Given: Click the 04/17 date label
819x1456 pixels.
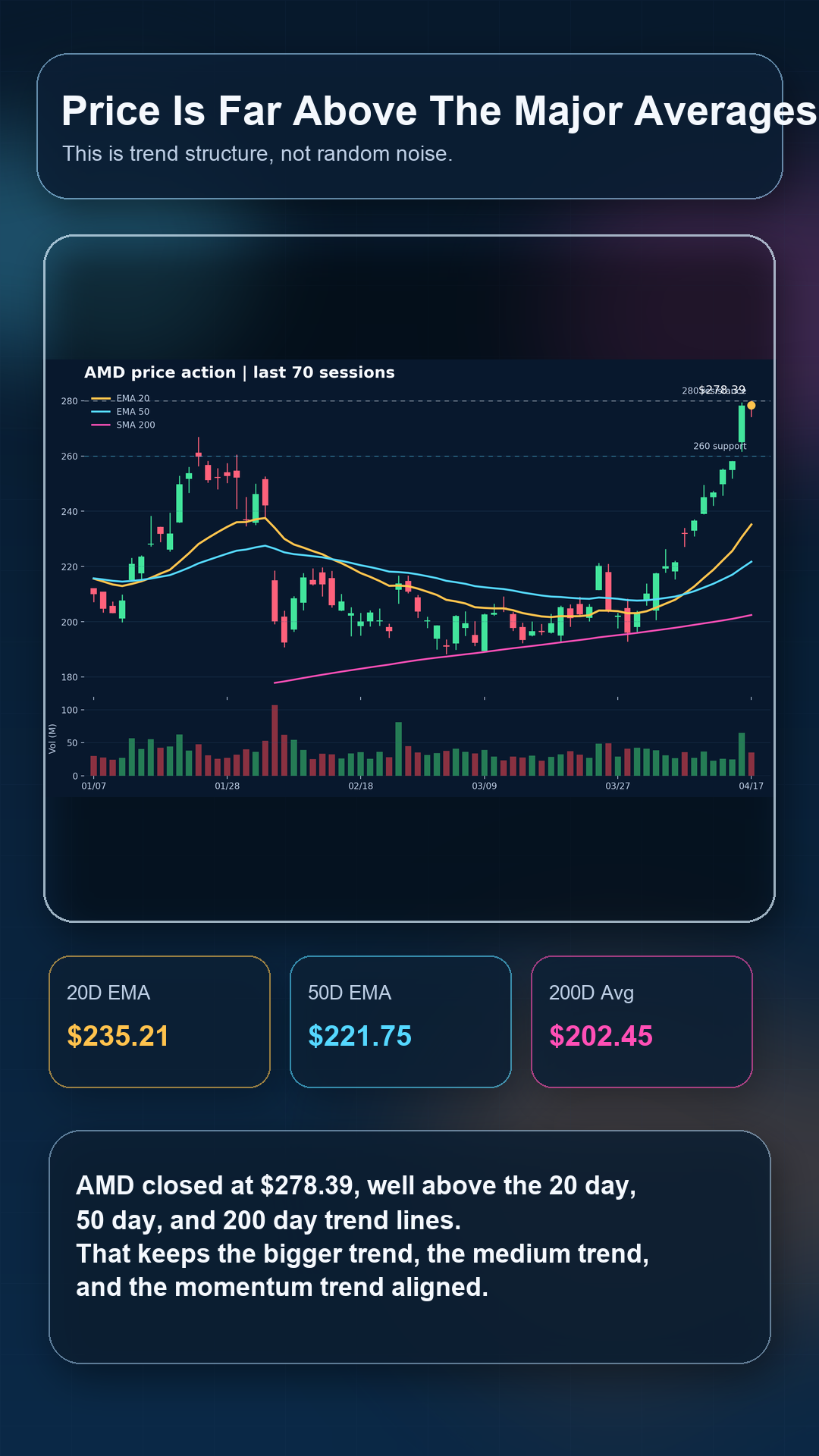Looking at the screenshot, I should click(x=752, y=786).
